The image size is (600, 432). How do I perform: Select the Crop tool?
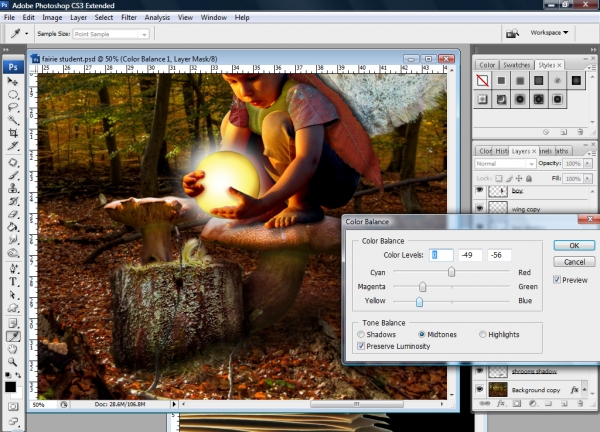tap(13, 133)
